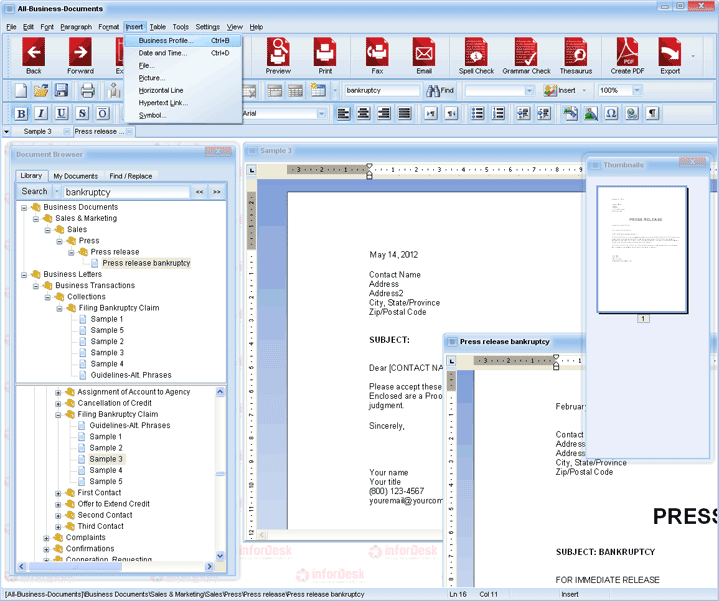Click the Forward navigation icon
This screenshot has width=719, height=601.
80,55
